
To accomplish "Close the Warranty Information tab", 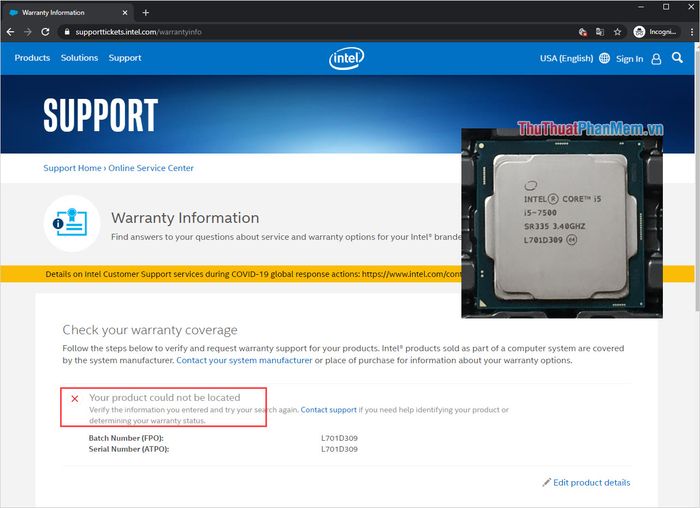I will tap(125, 12).
